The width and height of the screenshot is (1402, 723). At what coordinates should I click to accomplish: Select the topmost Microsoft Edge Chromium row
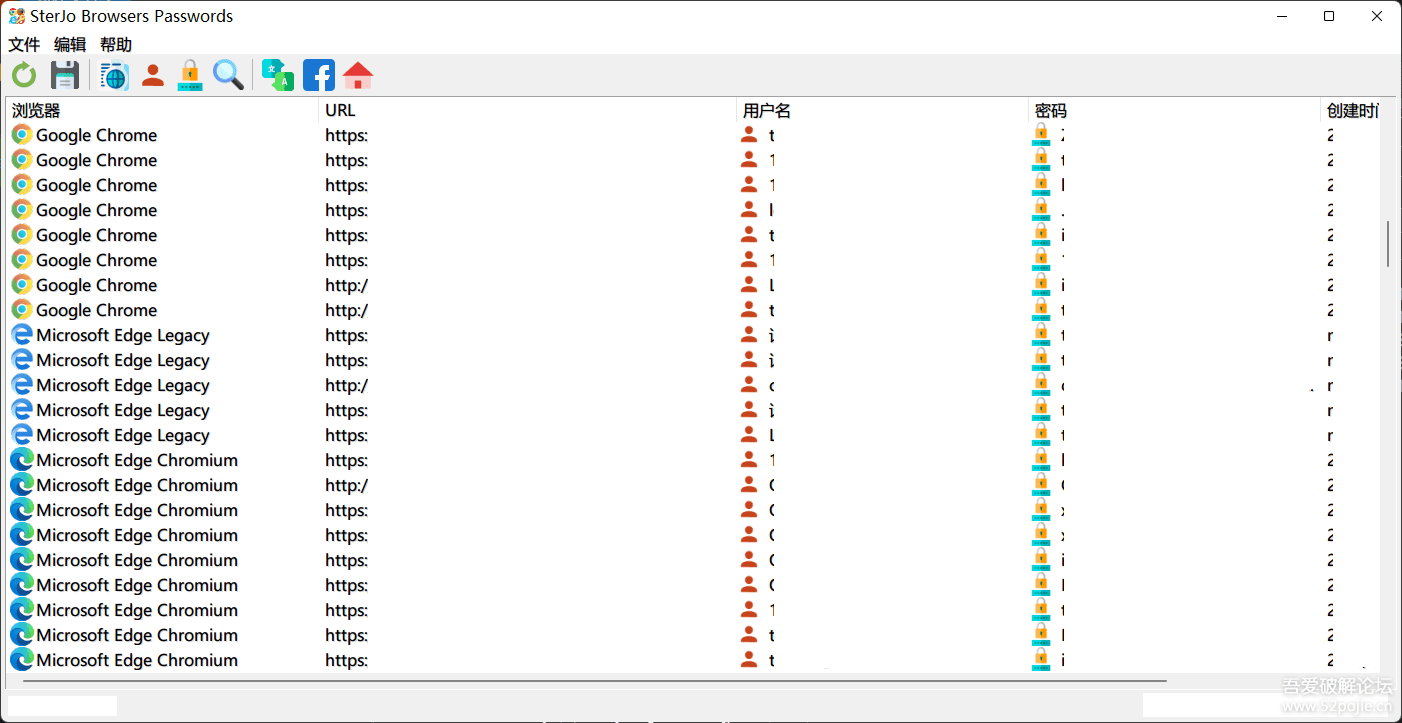point(693,460)
